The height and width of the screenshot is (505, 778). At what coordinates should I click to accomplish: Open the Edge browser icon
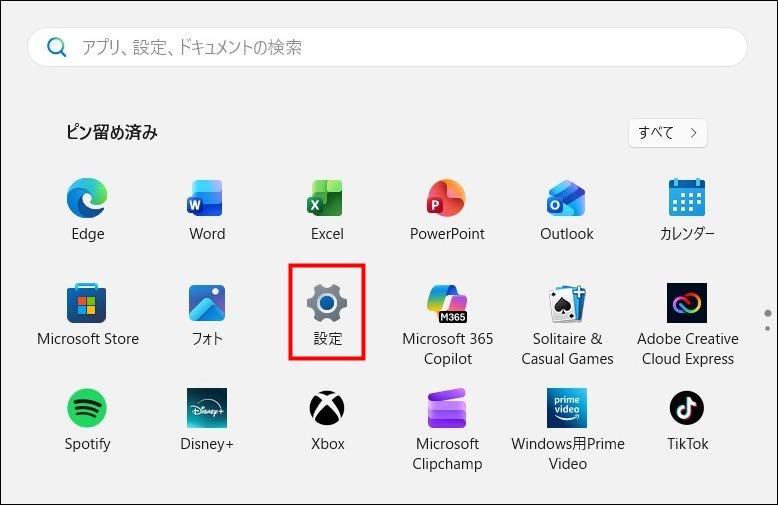pos(88,200)
